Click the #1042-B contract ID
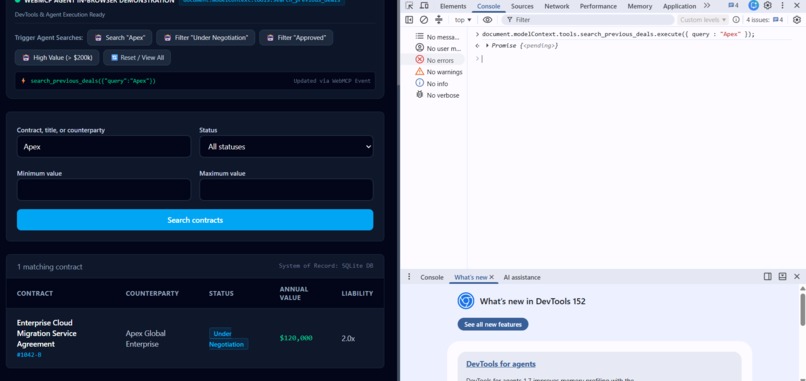806x381 pixels. point(29,355)
